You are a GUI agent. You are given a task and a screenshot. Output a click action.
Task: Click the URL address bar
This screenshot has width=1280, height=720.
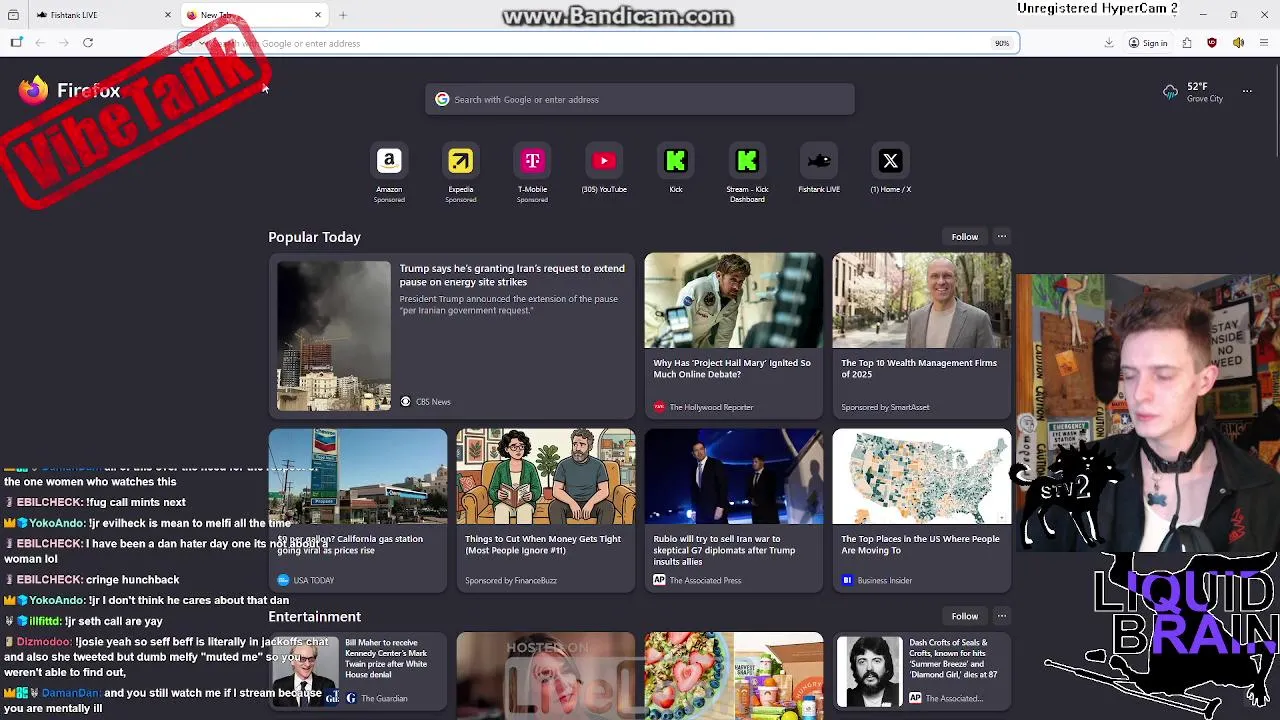[x=598, y=43]
